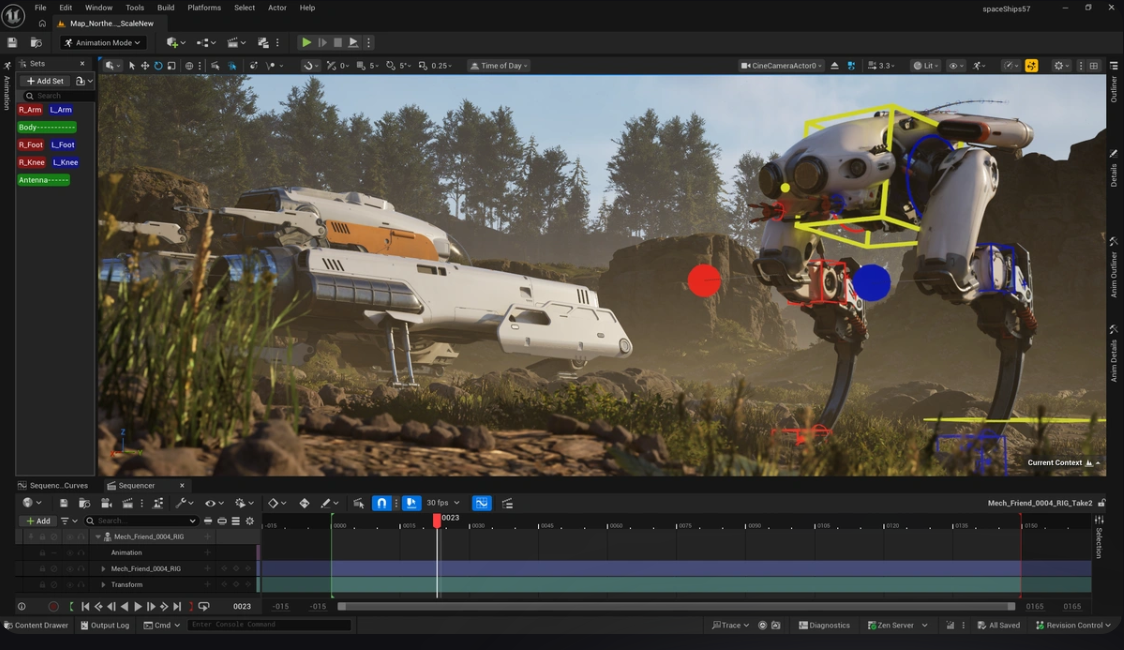Open the Content Drawer
The height and width of the screenshot is (650, 1124).
[x=37, y=626]
